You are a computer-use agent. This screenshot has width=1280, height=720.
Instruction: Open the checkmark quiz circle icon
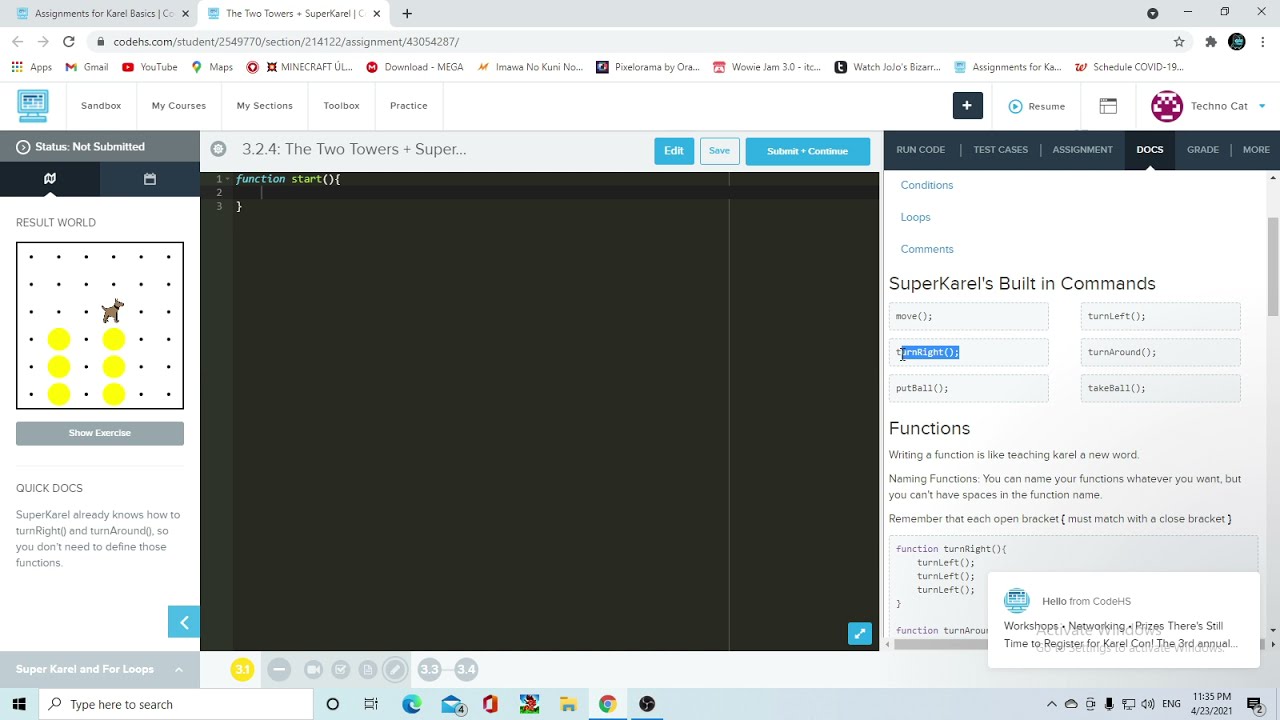point(341,669)
